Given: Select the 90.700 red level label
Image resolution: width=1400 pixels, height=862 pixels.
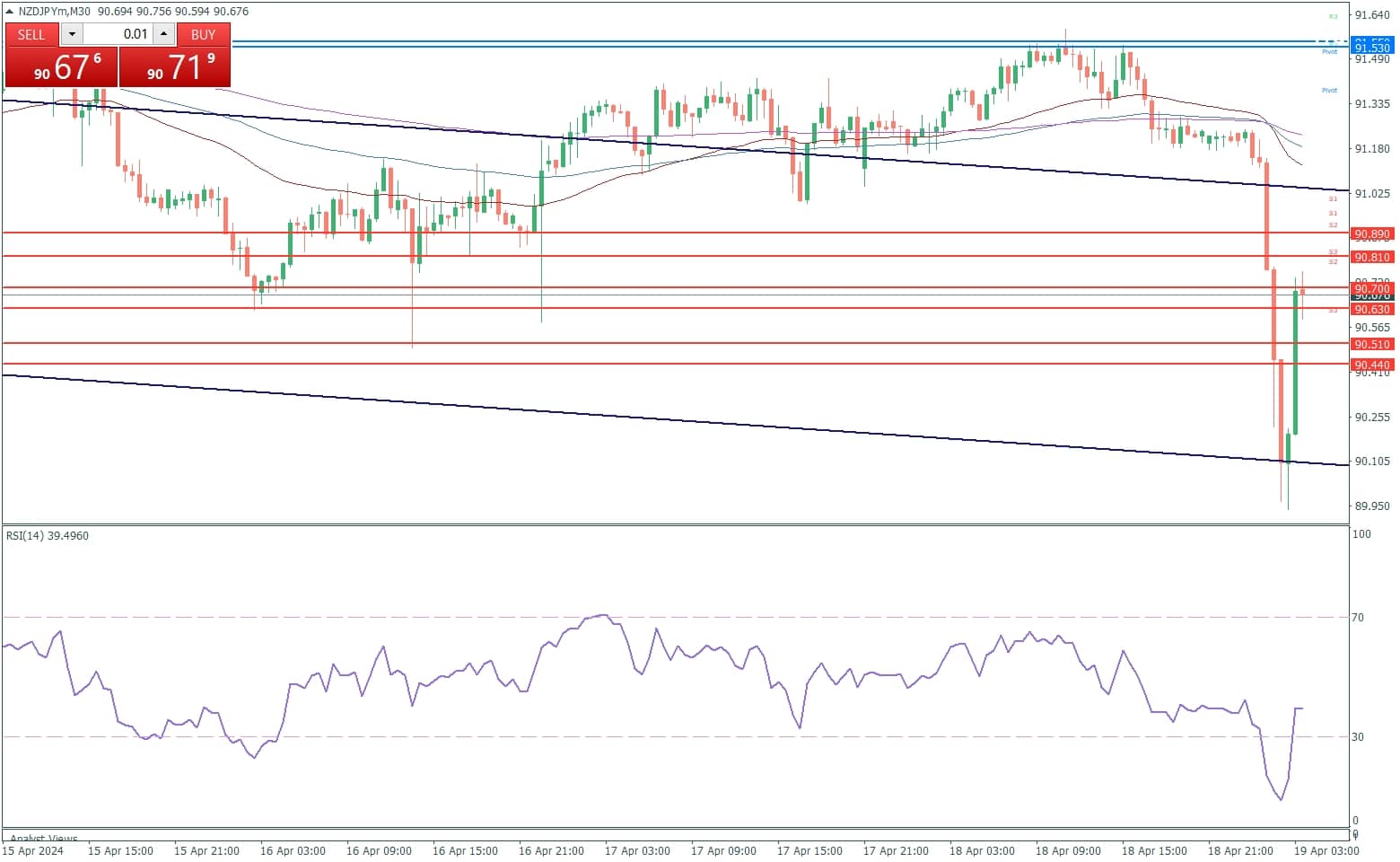Looking at the screenshot, I should point(1372,288).
